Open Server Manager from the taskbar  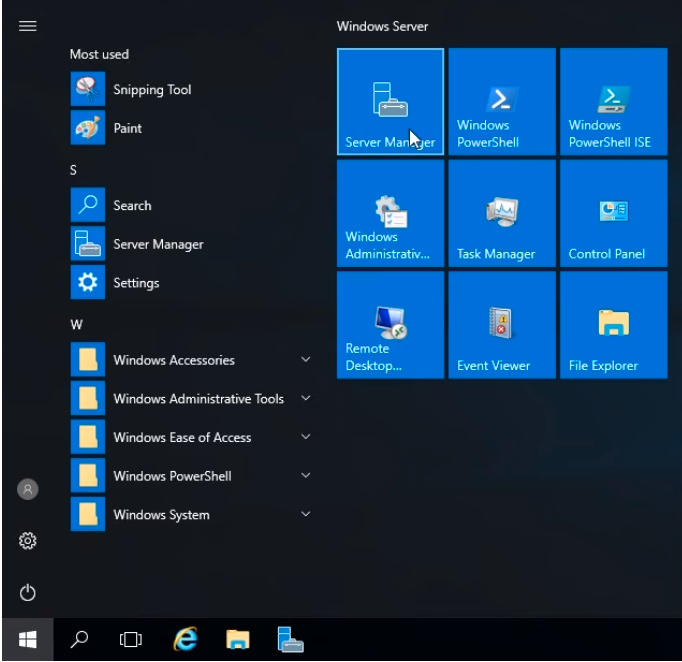pos(290,639)
